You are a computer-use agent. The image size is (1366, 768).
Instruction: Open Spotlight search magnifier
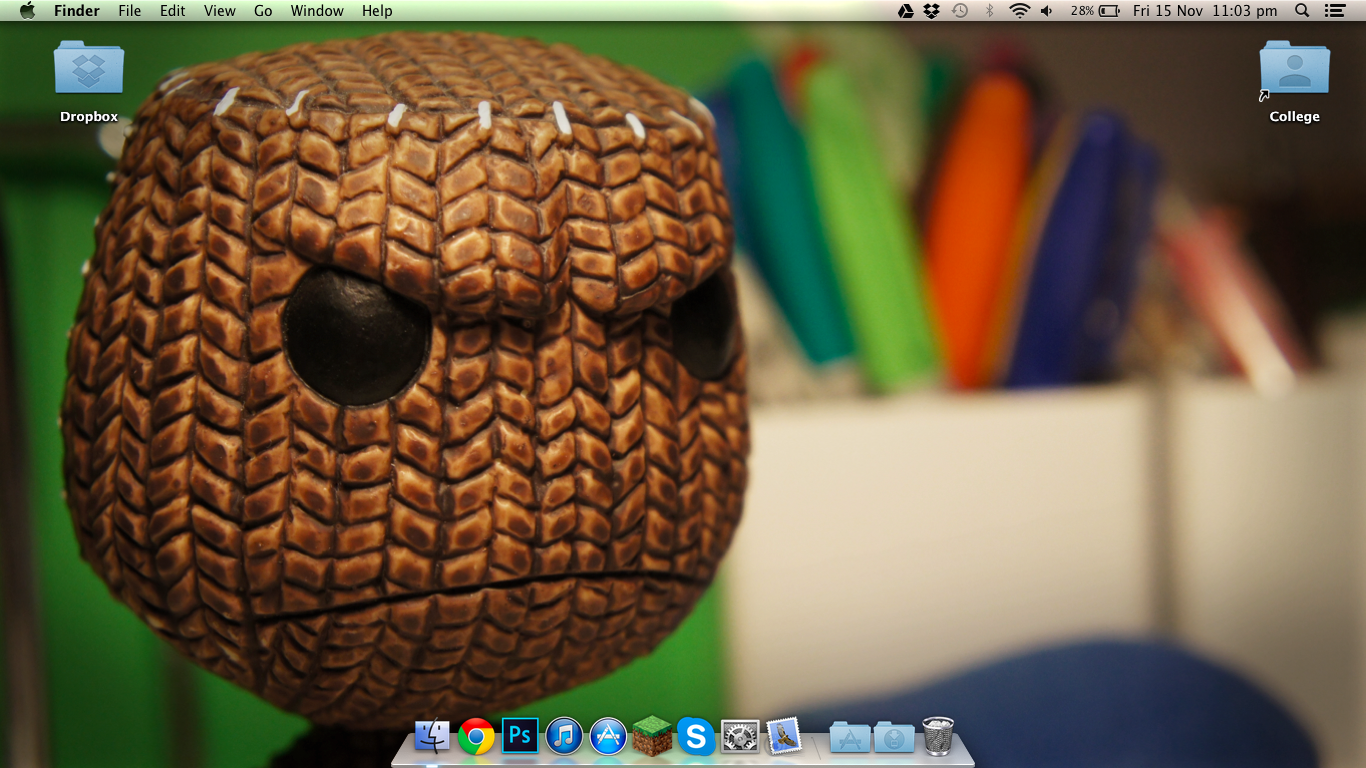(1302, 11)
